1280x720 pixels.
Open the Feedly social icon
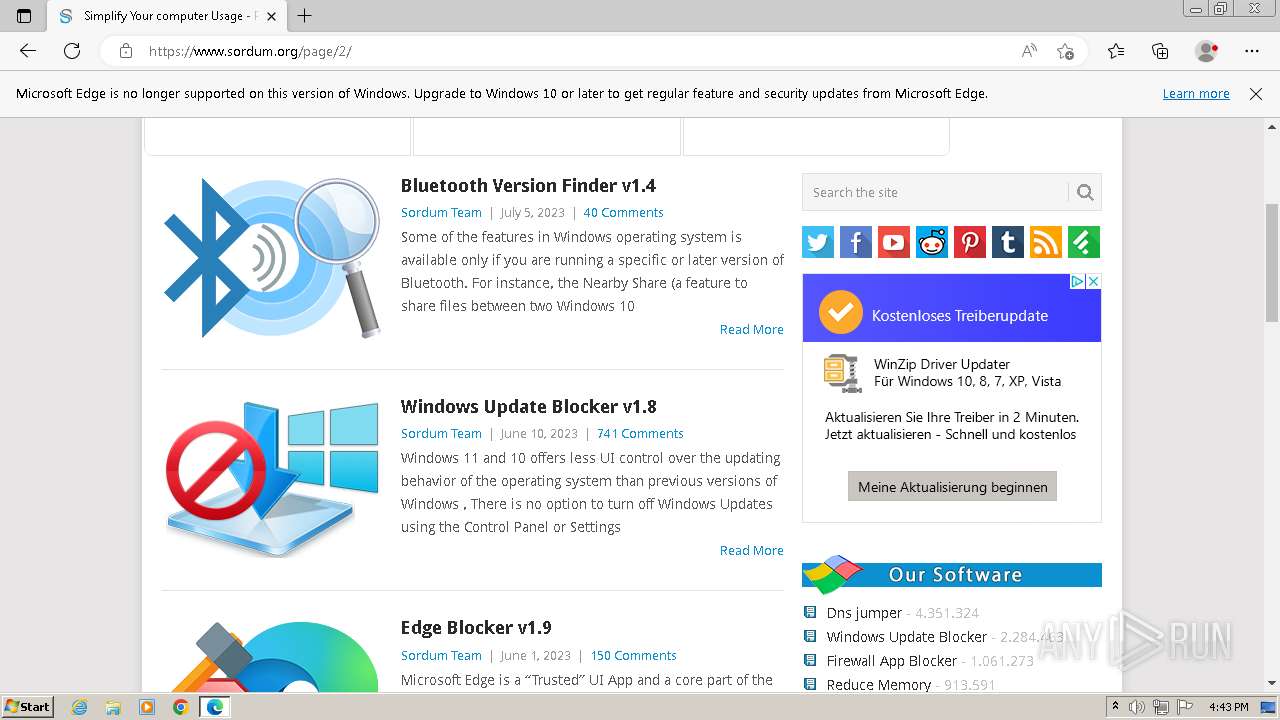1084,242
